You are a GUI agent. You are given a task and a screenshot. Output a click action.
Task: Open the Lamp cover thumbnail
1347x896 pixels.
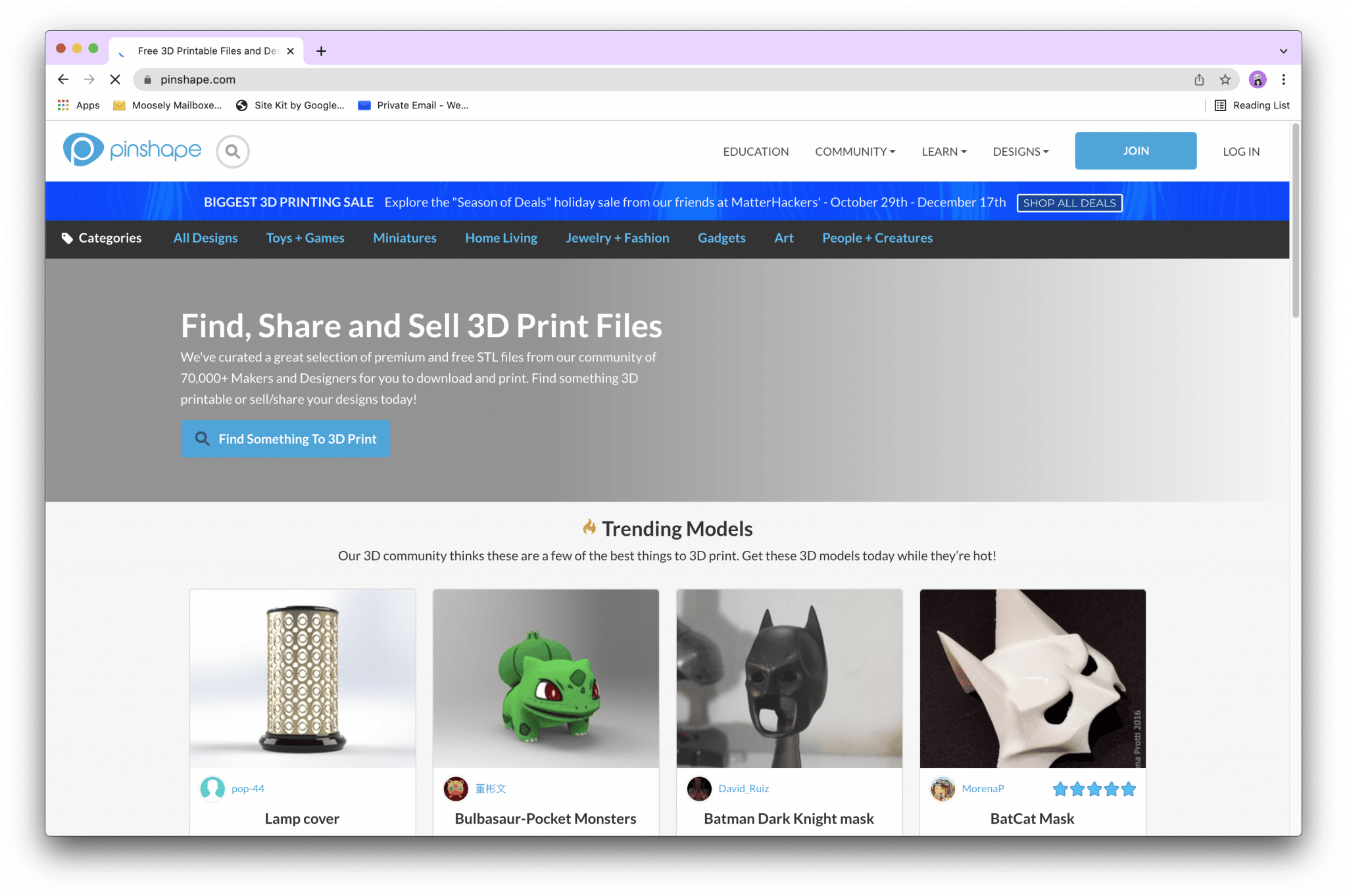click(303, 678)
